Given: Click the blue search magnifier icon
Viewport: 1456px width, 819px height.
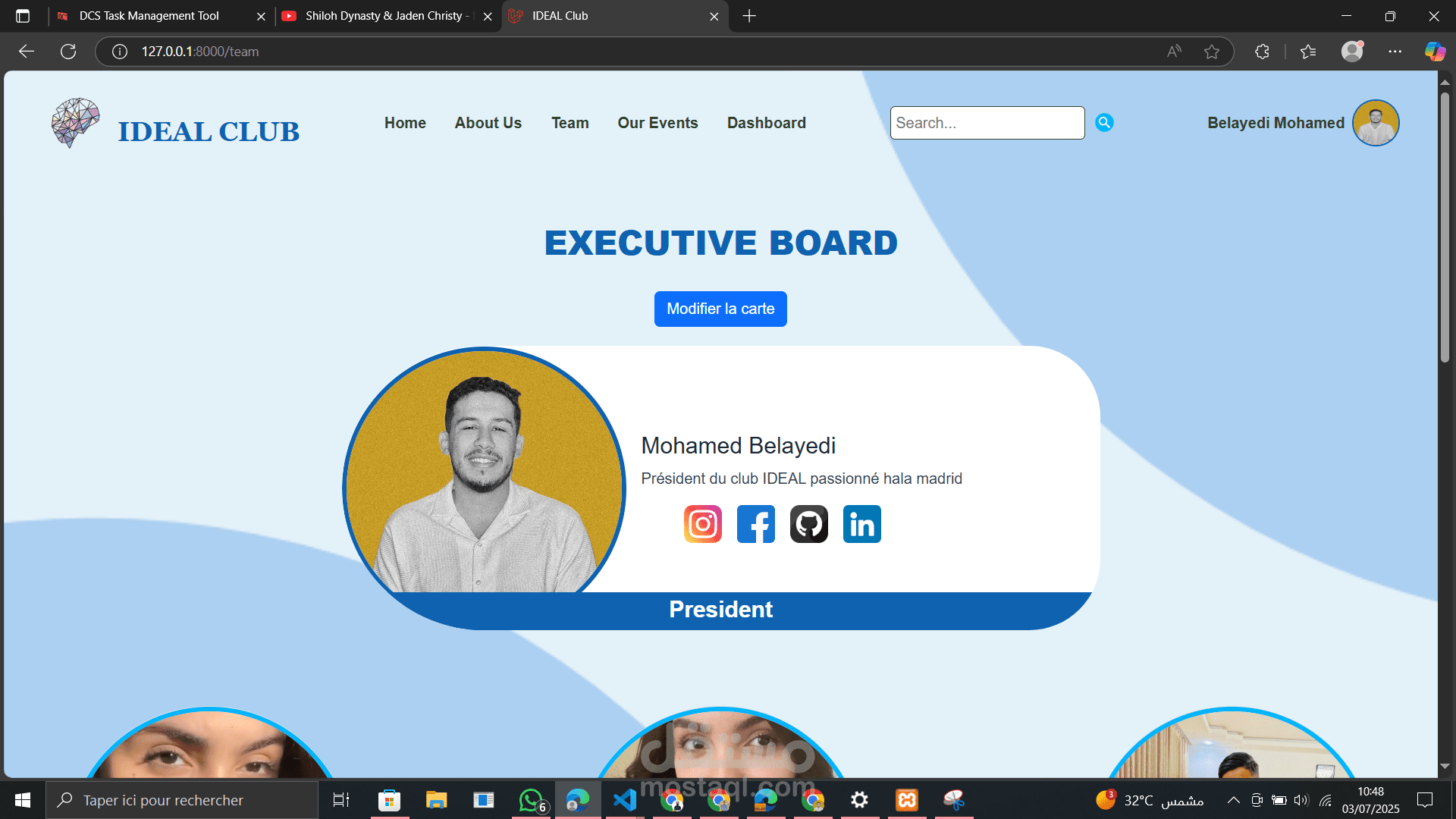Looking at the screenshot, I should (1104, 123).
